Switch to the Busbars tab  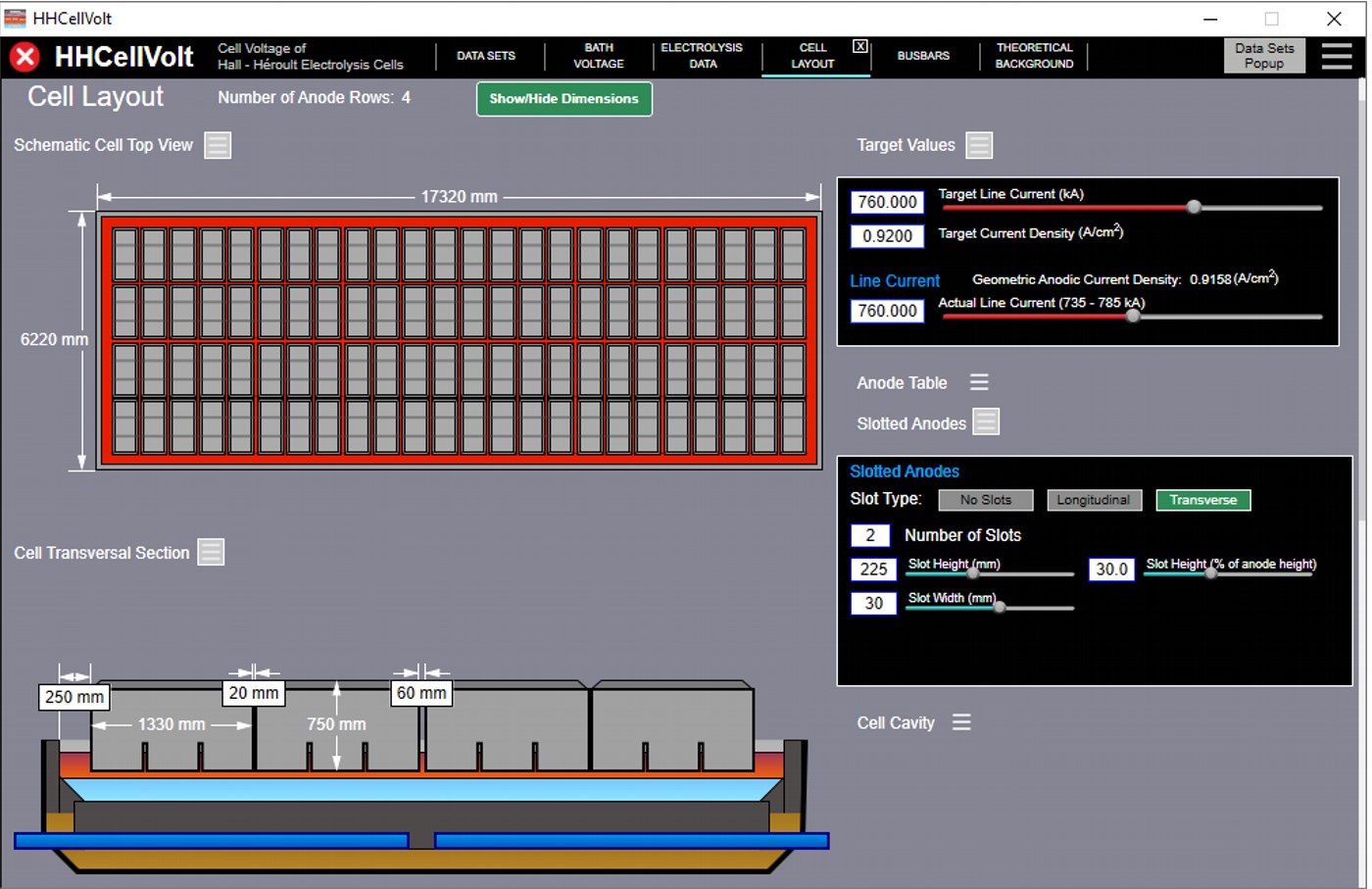pos(923,56)
